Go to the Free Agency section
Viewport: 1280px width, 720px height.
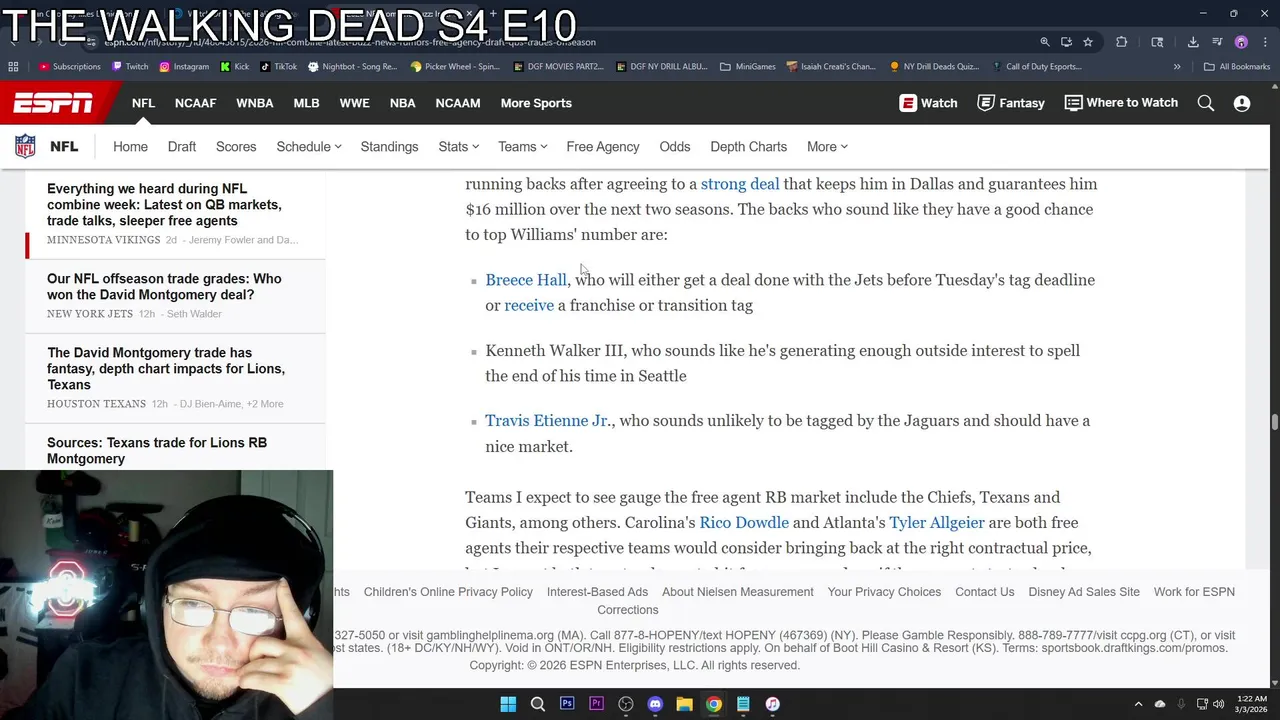click(603, 147)
